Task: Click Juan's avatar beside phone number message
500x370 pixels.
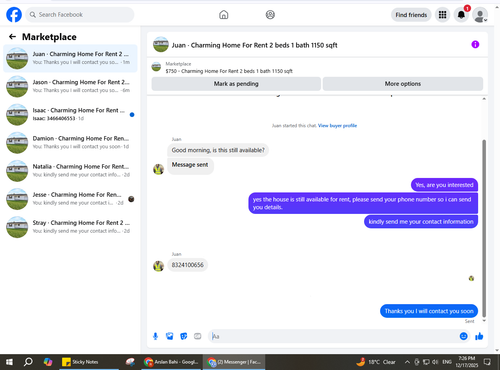Action: (158, 266)
